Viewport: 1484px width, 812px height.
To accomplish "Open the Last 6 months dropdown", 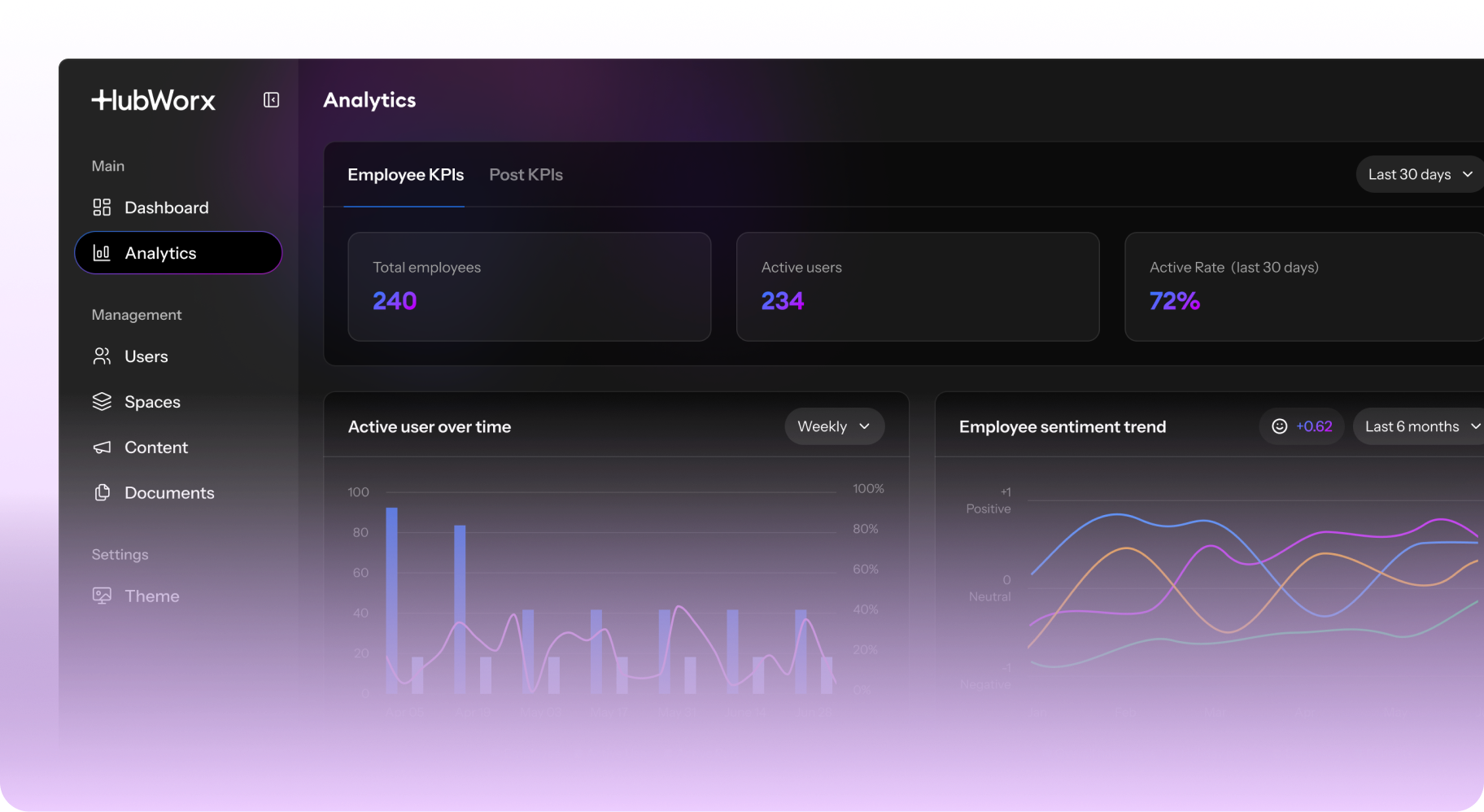I will (x=1420, y=426).
